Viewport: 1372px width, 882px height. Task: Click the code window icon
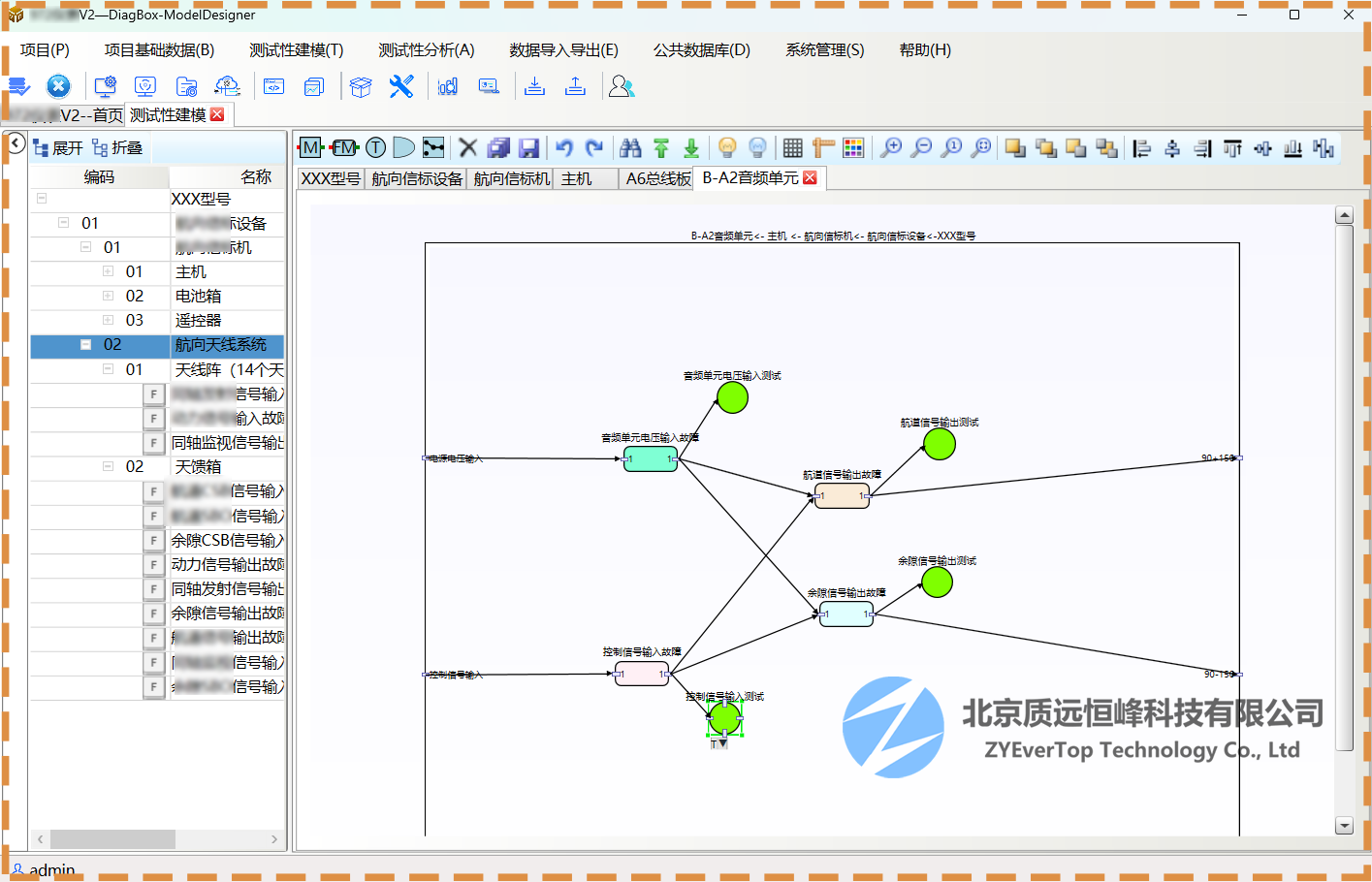pyautogui.click(x=274, y=86)
